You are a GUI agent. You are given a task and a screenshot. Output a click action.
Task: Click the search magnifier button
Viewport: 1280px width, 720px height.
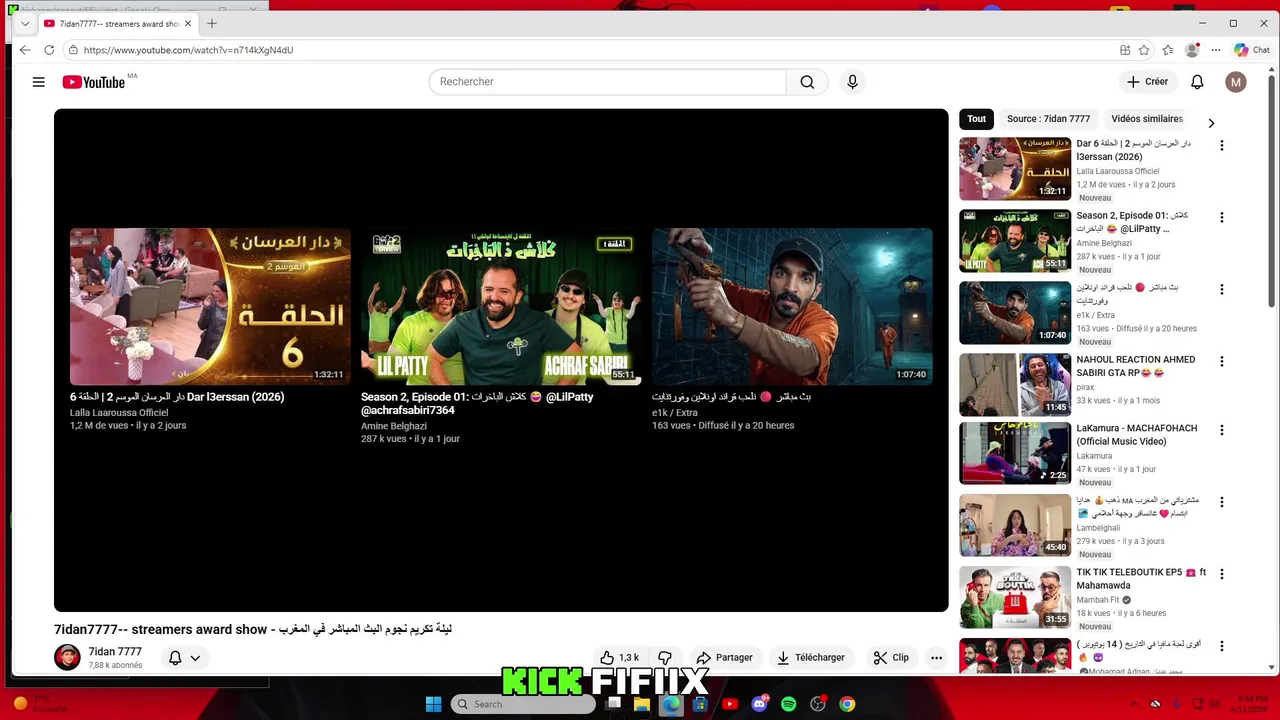click(807, 82)
